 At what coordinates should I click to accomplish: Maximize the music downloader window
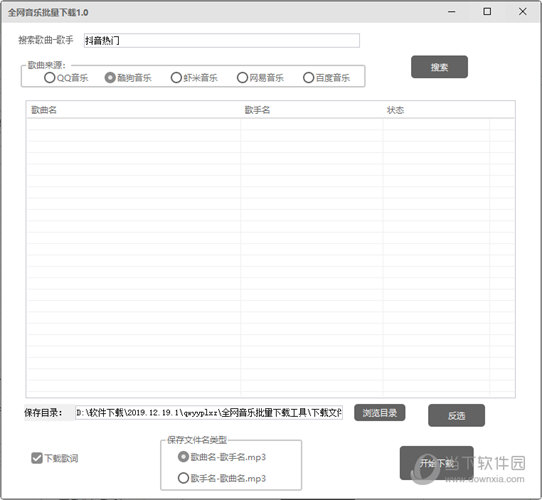487,12
